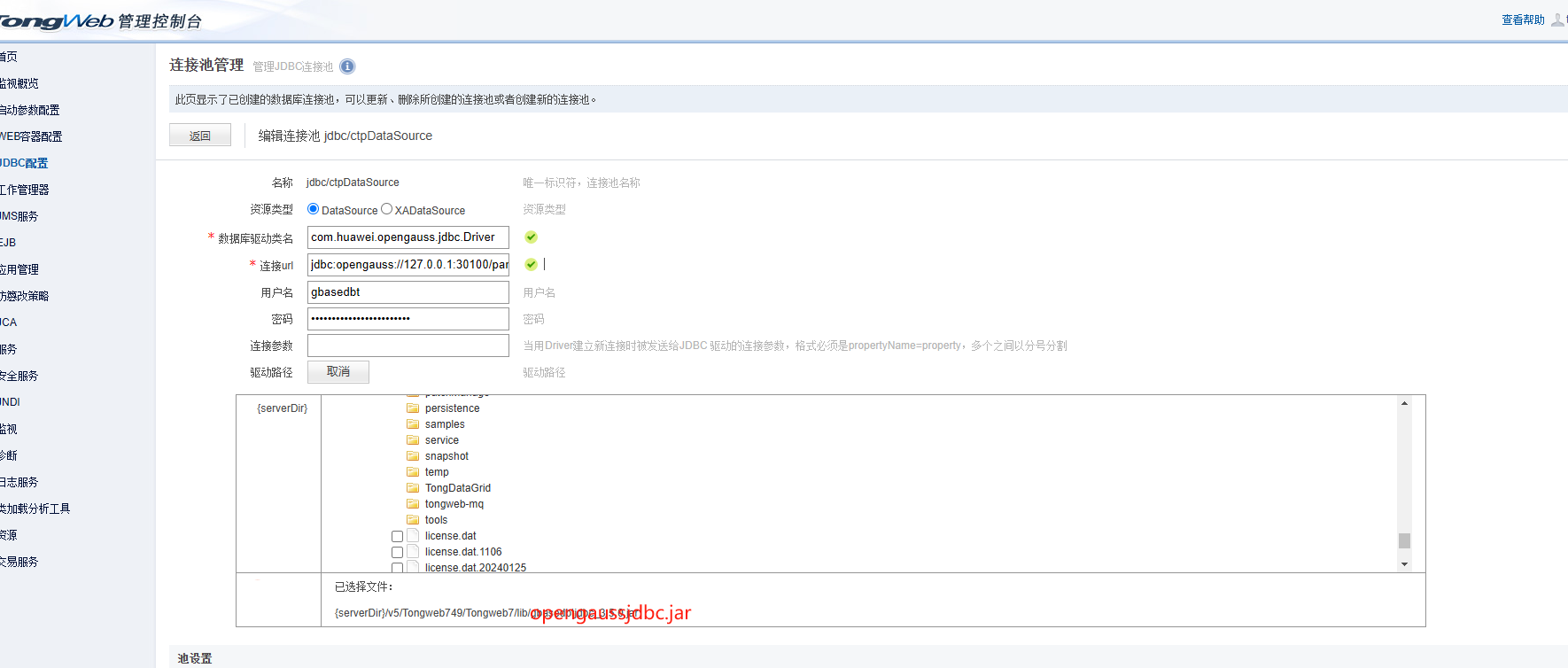This screenshot has width=1568, height=668.
Task: Click the tongweb-mq folder icon
Action: [413, 504]
